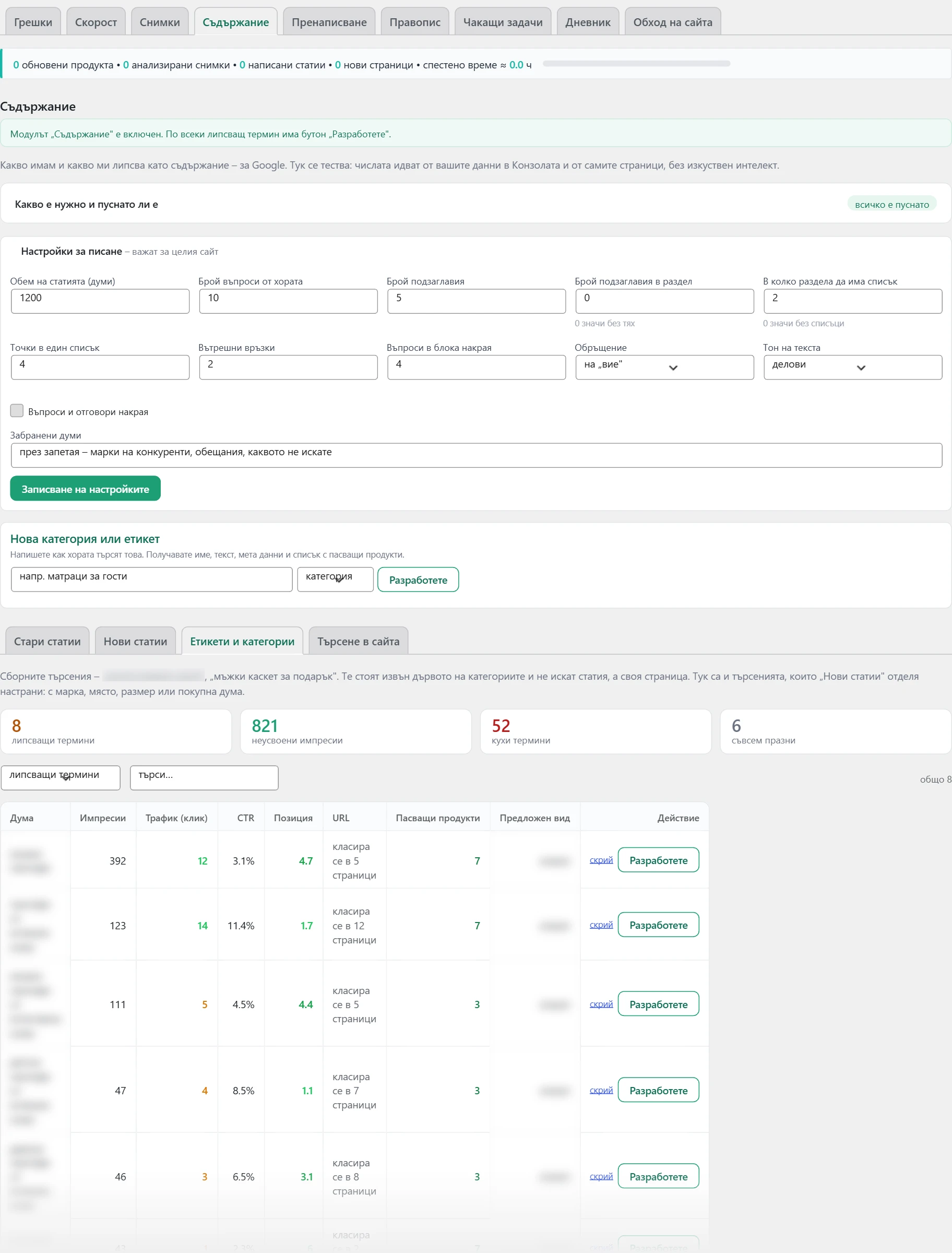Open the Обръщение dropdown
Viewport: 952px width, 1253px height.
point(664,367)
